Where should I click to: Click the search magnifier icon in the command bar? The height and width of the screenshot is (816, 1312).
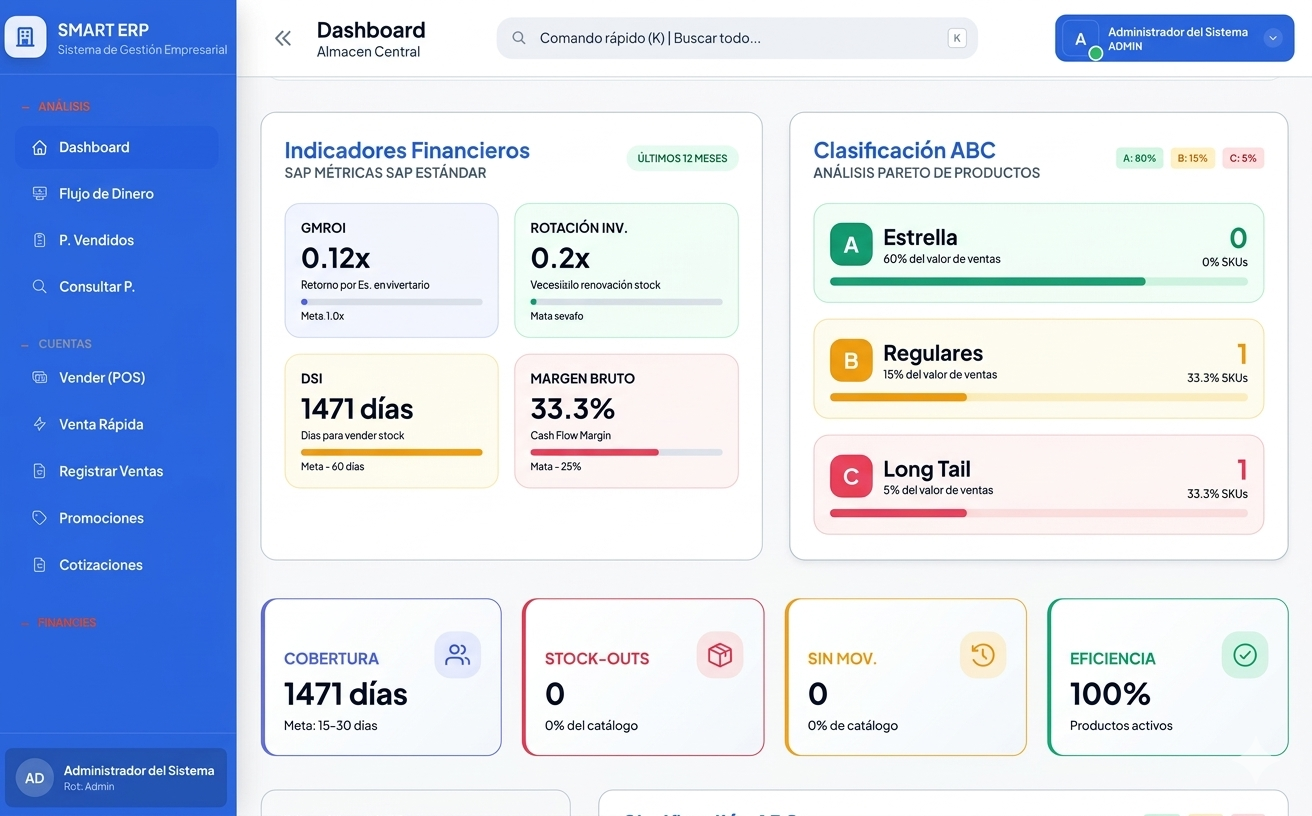[519, 38]
